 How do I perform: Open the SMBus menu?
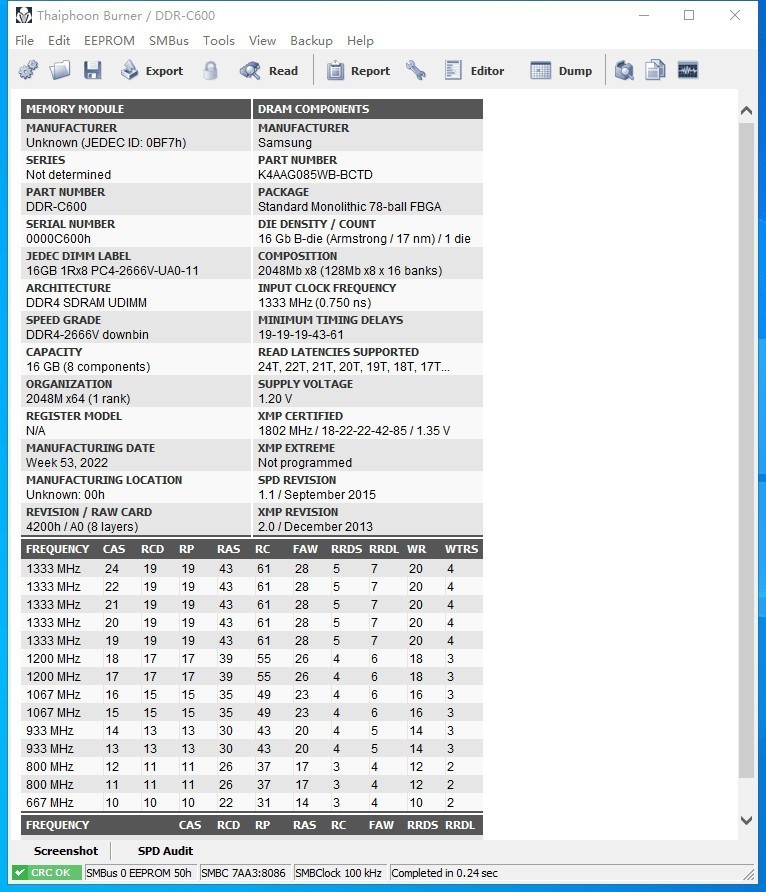pos(169,40)
